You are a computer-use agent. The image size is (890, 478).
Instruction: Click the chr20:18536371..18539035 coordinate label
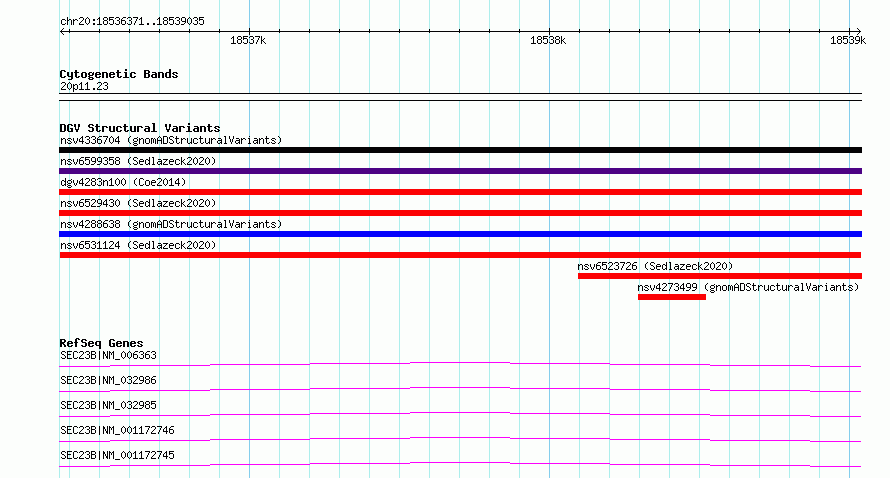[x=132, y=22]
